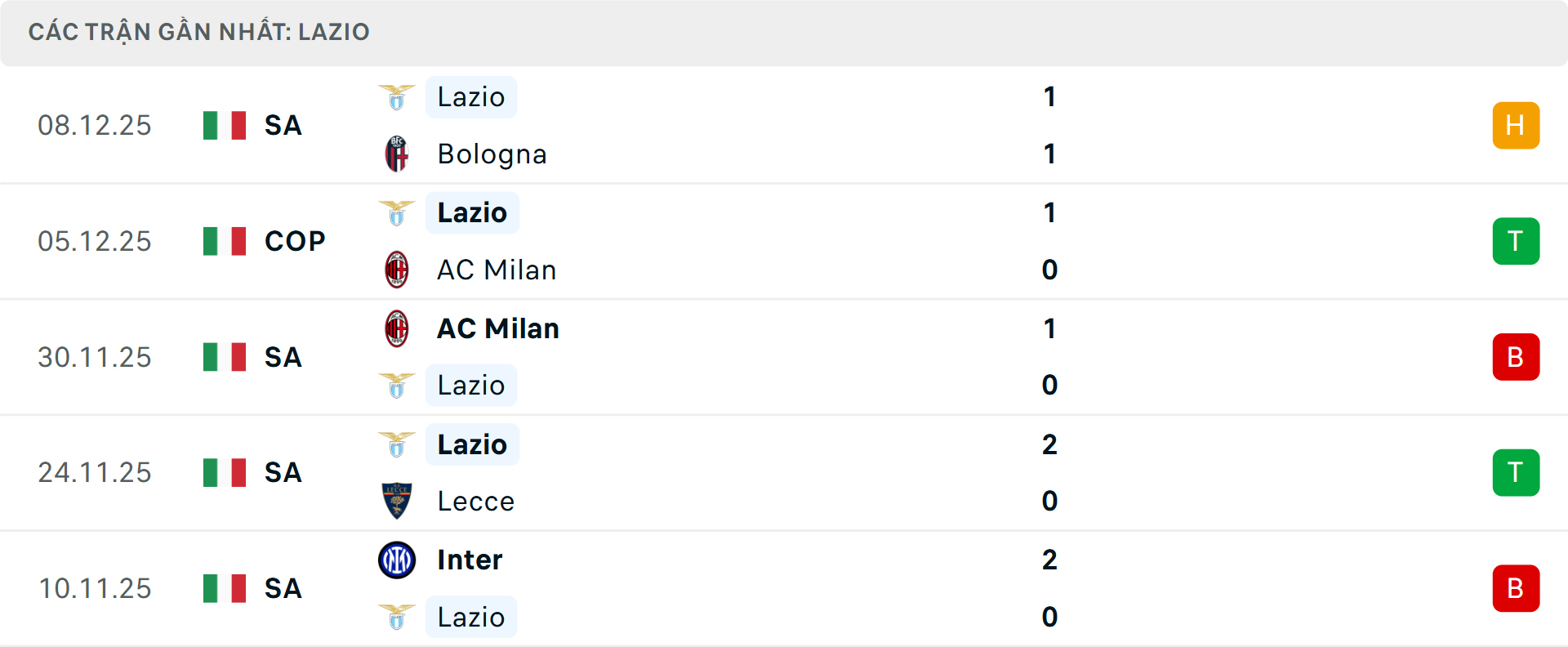Click the Bologna club crest

click(397, 154)
